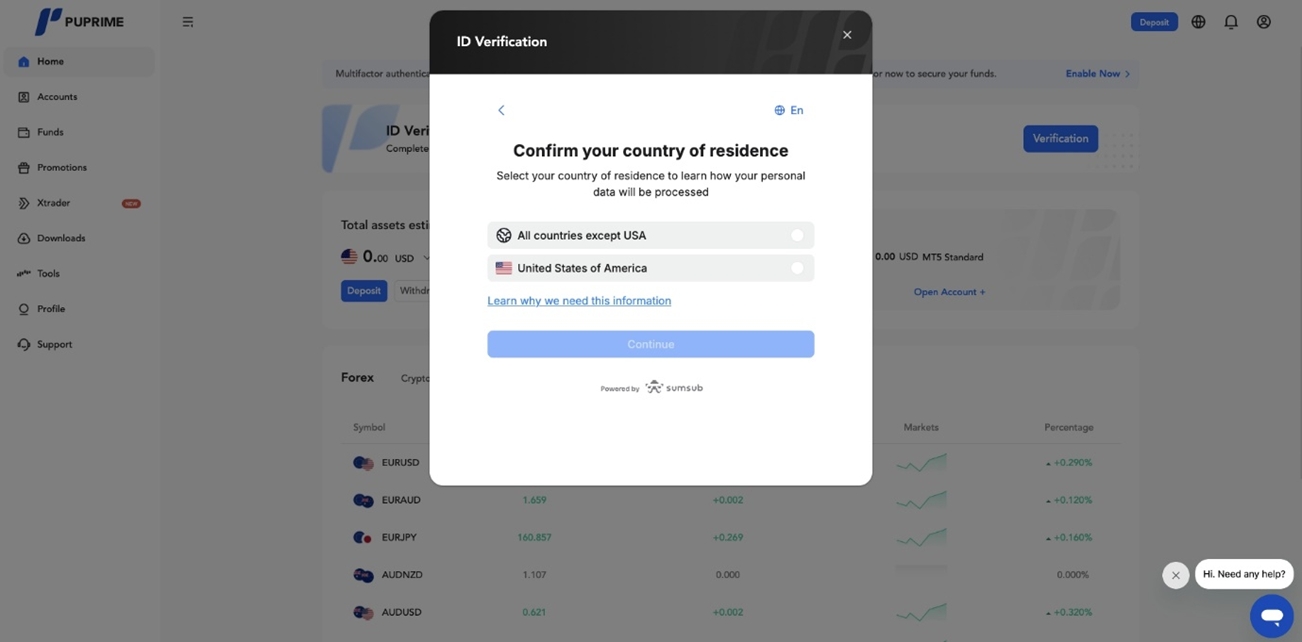The width and height of the screenshot is (1302, 642).
Task: Select 'All countries except USA' radio option
Action: pos(796,236)
